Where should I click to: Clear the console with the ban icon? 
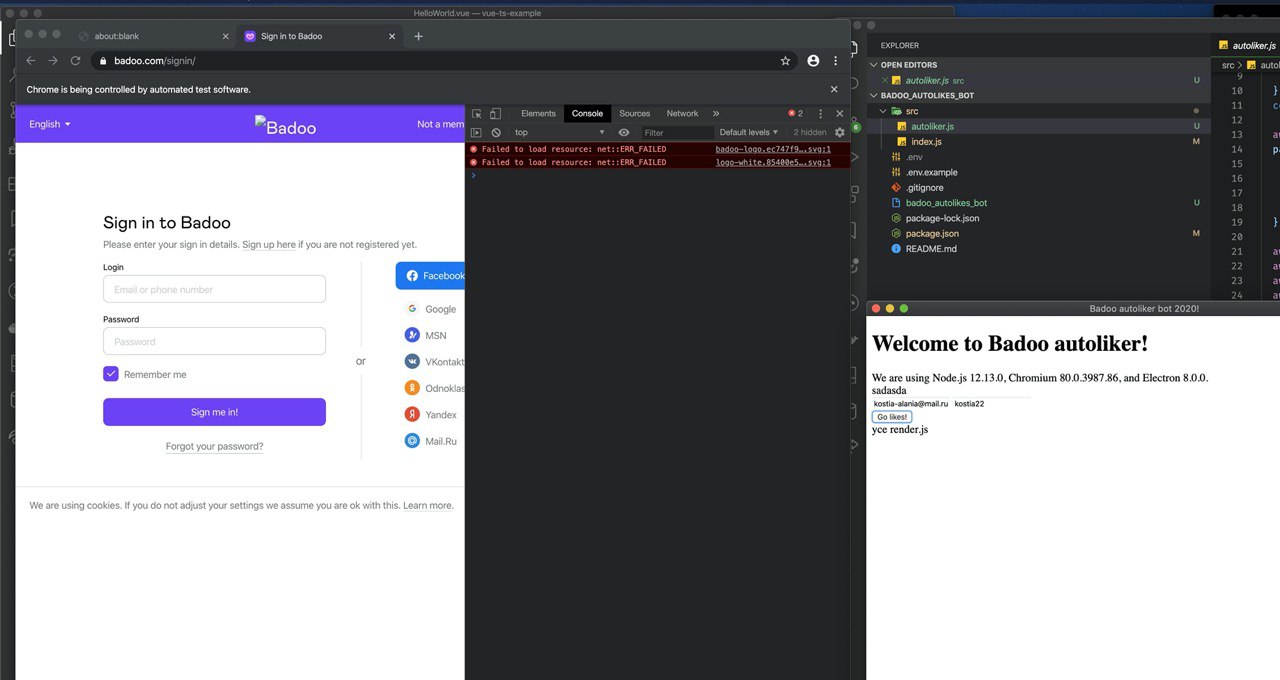click(x=495, y=132)
